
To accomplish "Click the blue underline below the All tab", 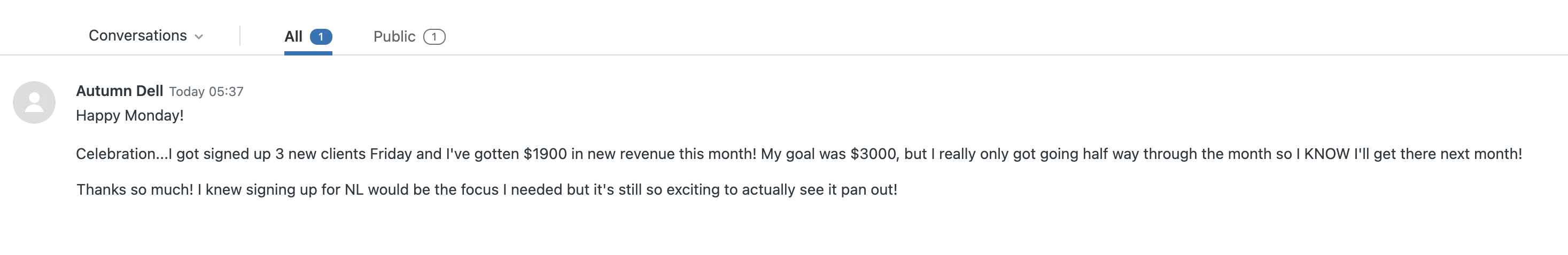I will [x=308, y=53].
